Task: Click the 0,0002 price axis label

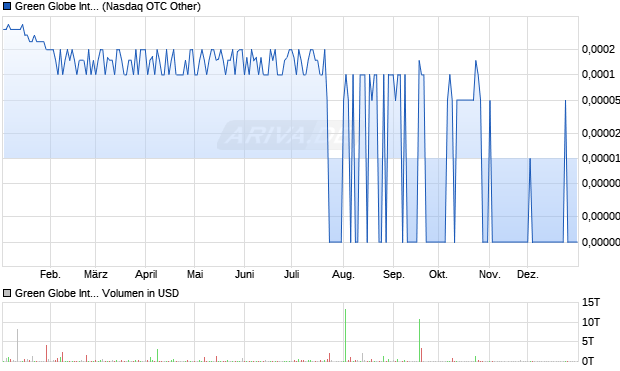Action: [598, 49]
